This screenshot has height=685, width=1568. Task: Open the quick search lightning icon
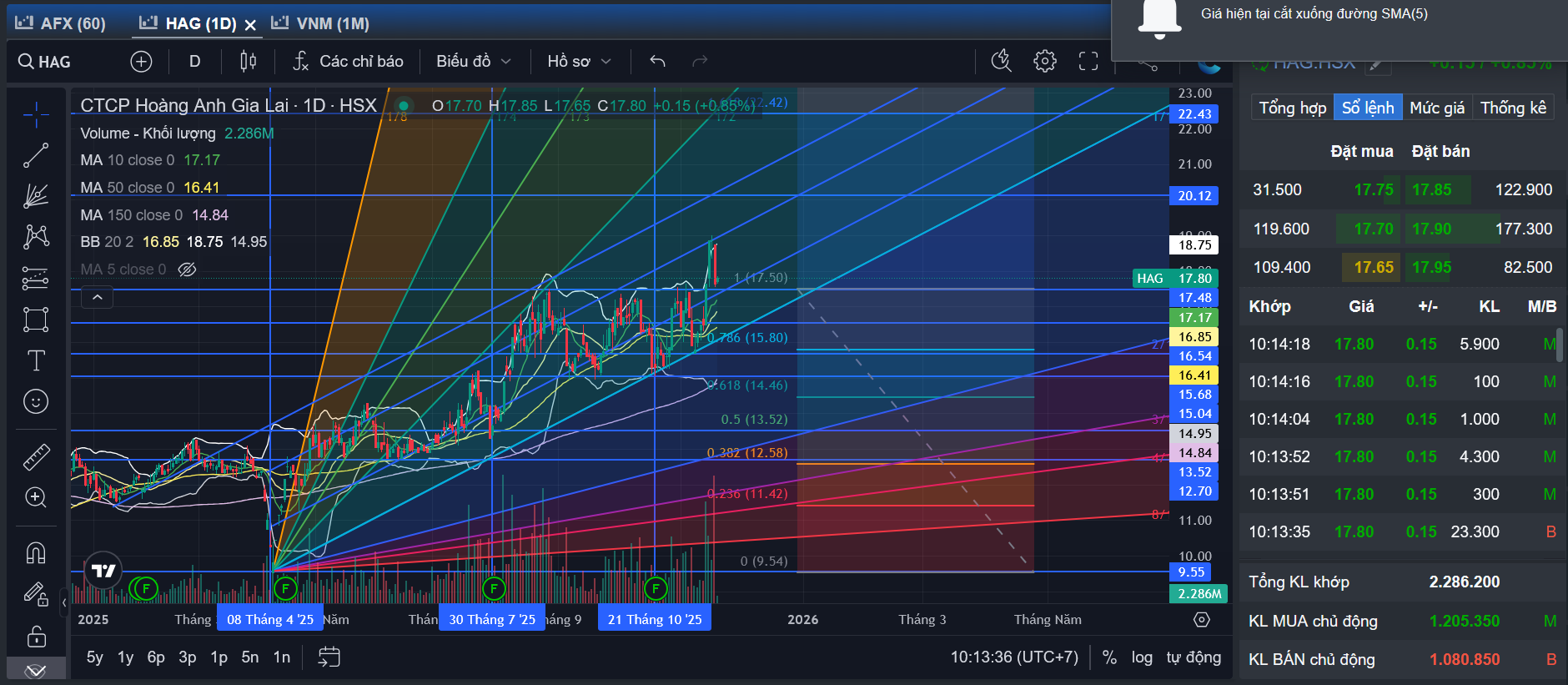click(1001, 61)
